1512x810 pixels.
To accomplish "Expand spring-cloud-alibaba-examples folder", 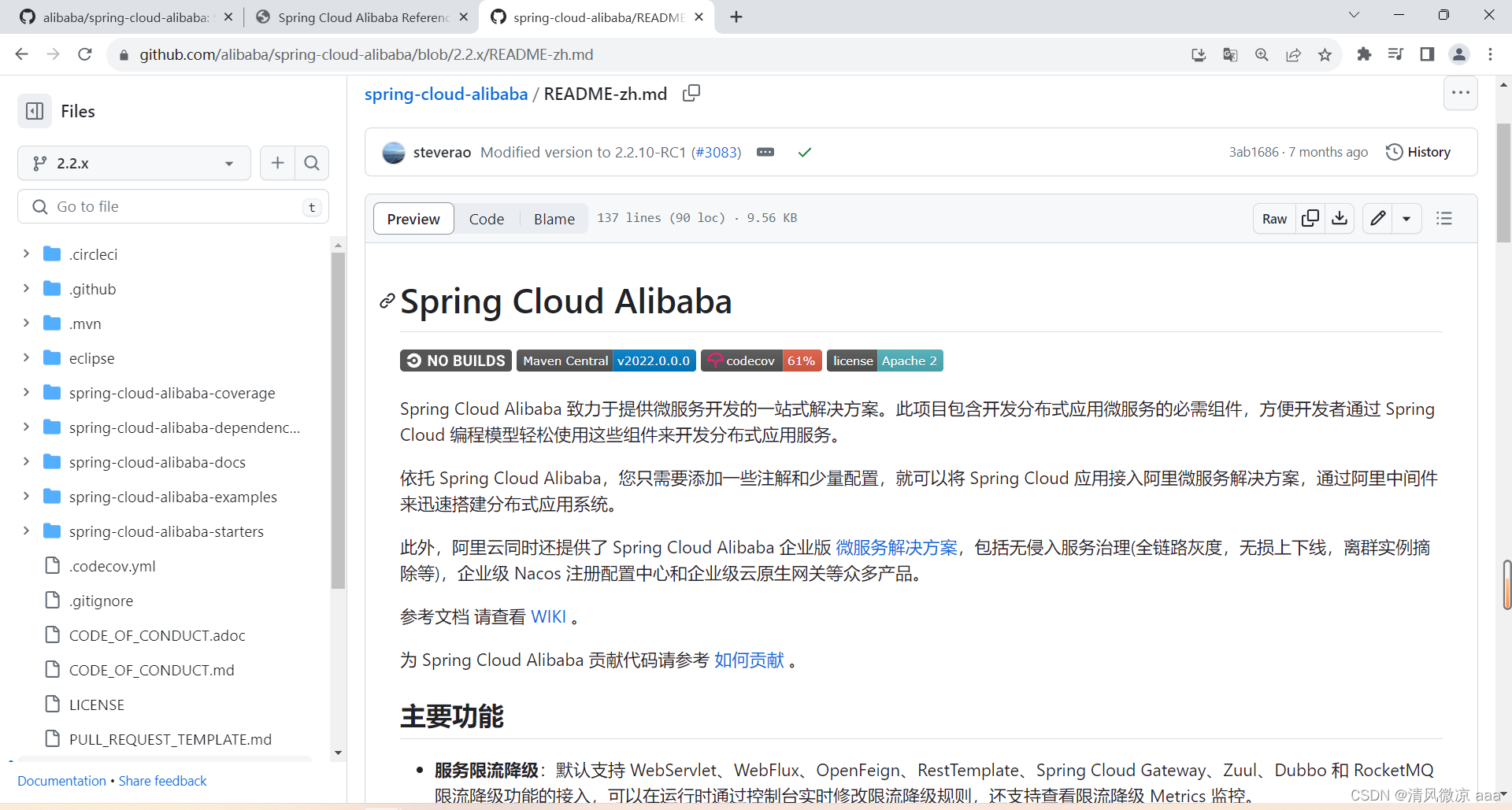I will point(26,496).
